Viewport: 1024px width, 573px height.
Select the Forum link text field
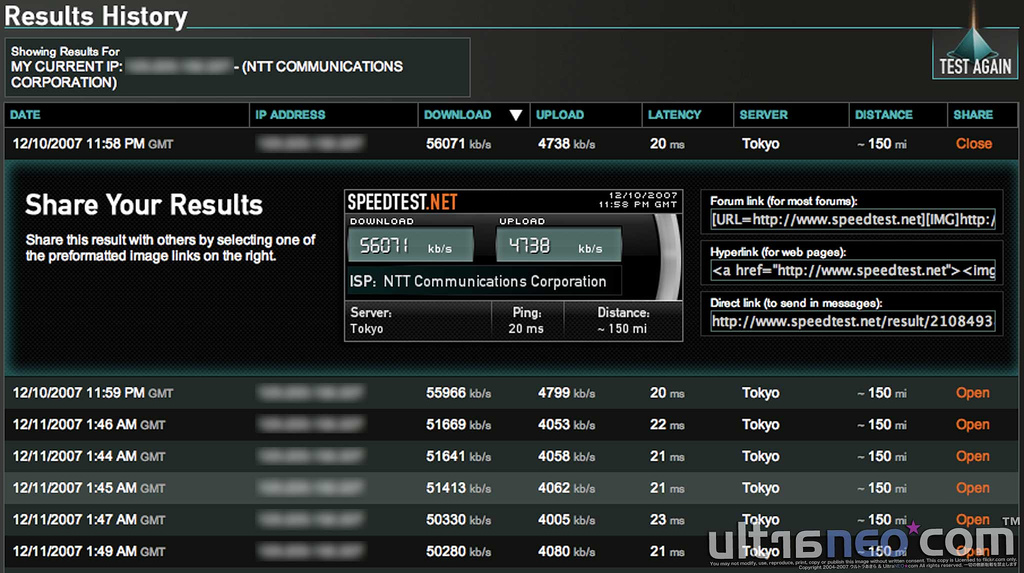pos(853,220)
